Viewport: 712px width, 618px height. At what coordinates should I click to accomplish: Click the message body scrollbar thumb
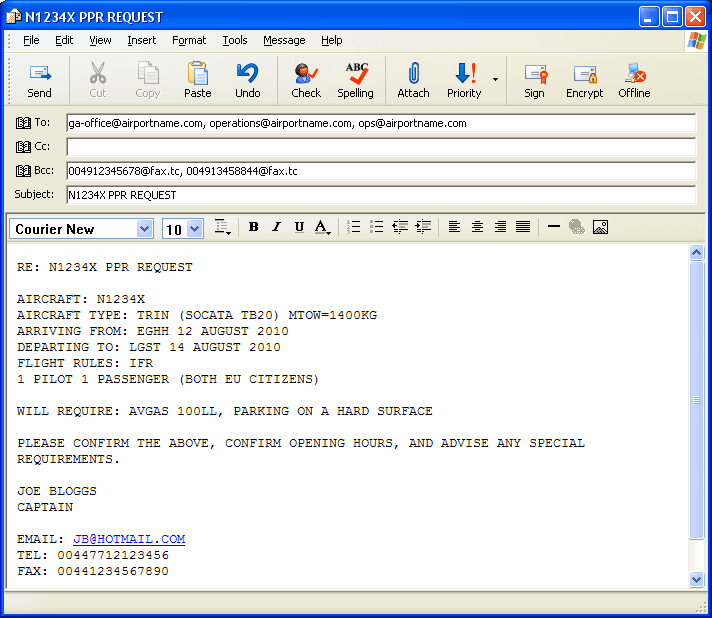pyautogui.click(x=697, y=400)
